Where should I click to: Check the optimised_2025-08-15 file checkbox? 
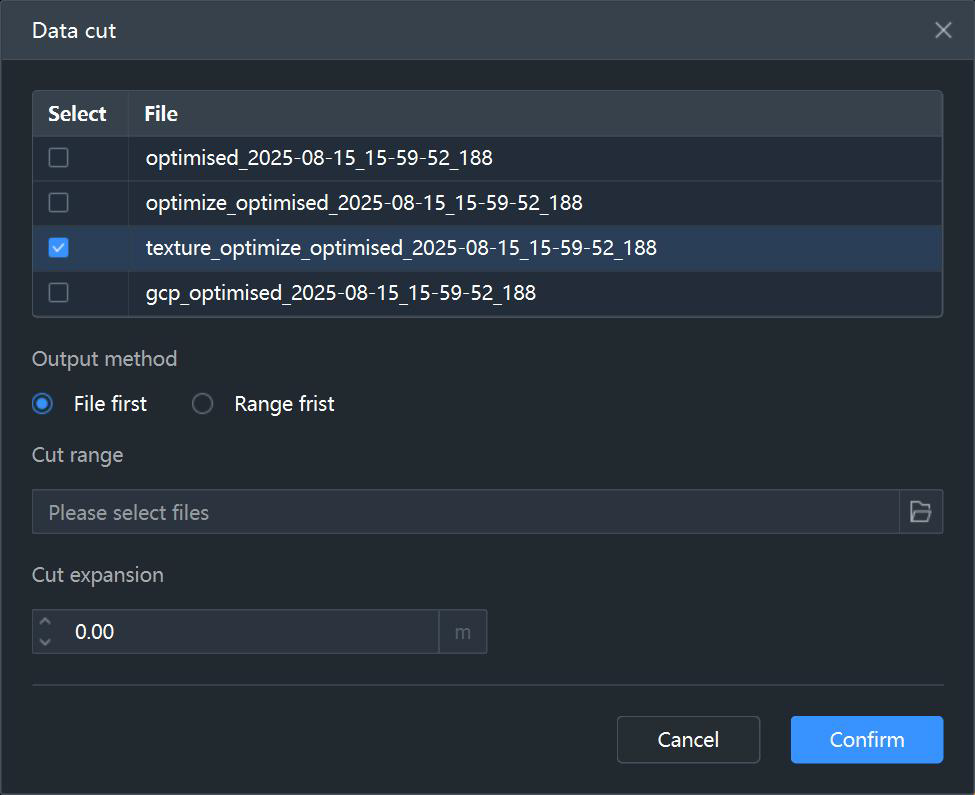(x=58, y=158)
